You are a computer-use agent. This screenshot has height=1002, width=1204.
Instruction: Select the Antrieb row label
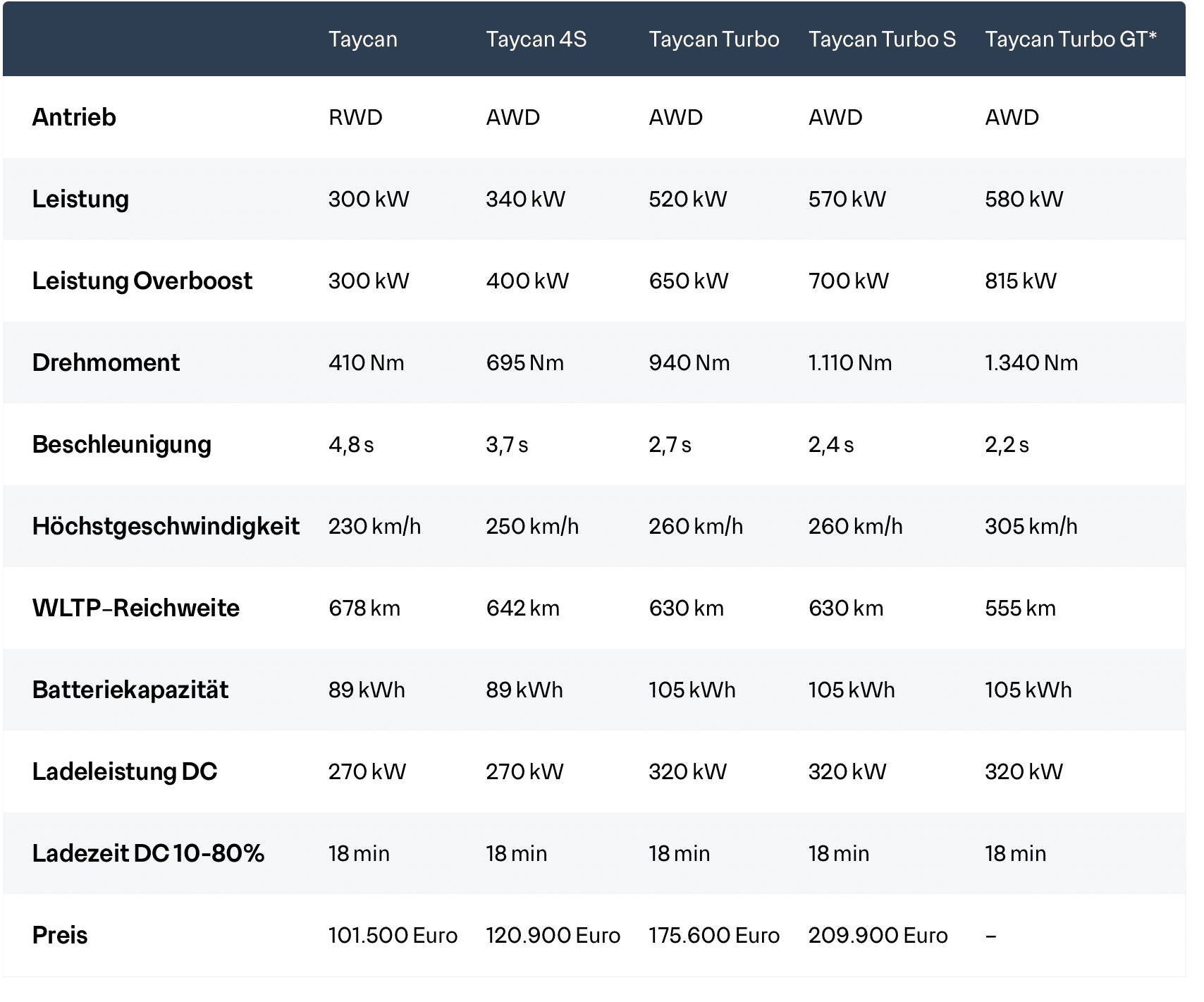(74, 117)
